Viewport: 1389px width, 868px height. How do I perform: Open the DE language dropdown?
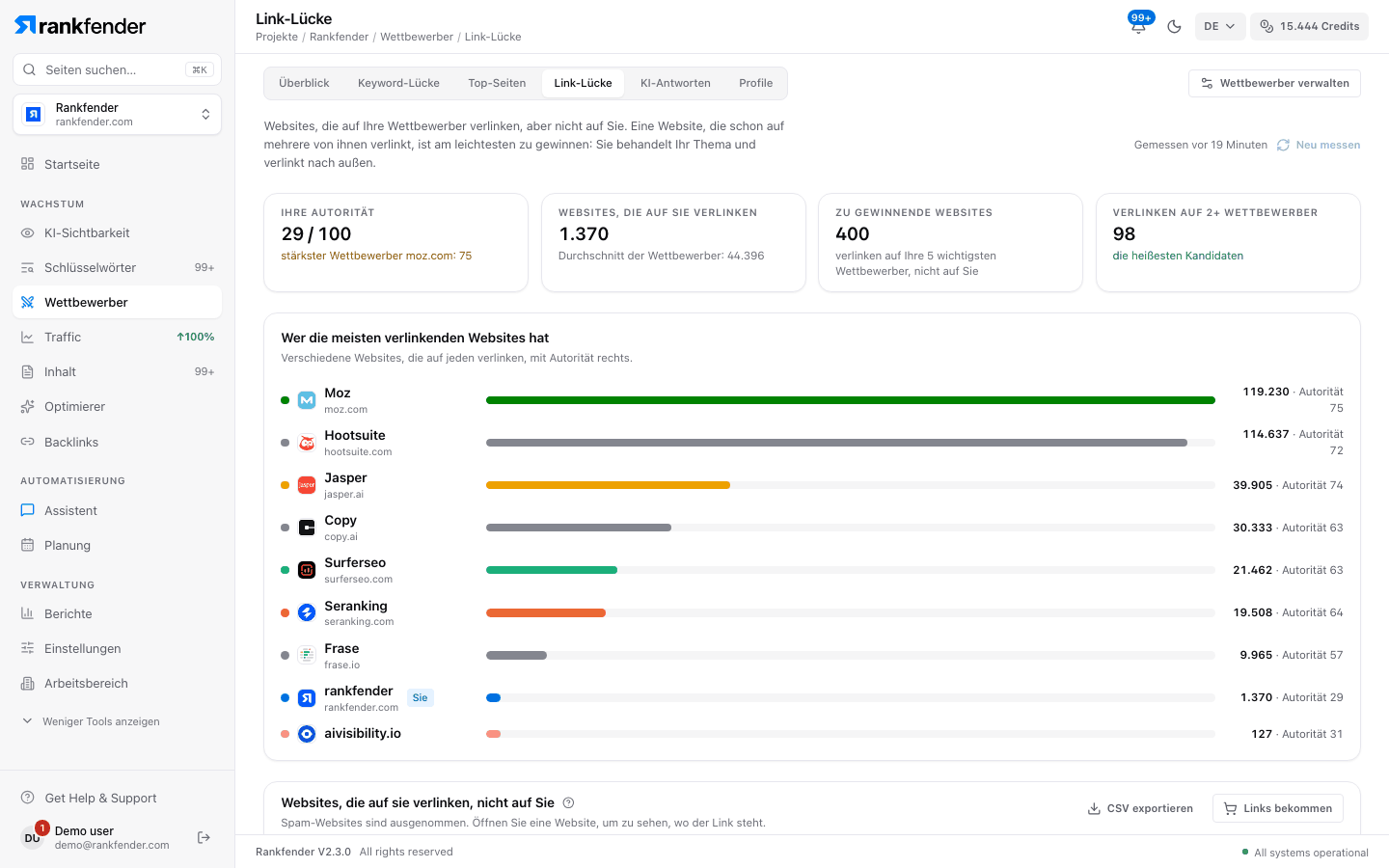click(x=1220, y=26)
